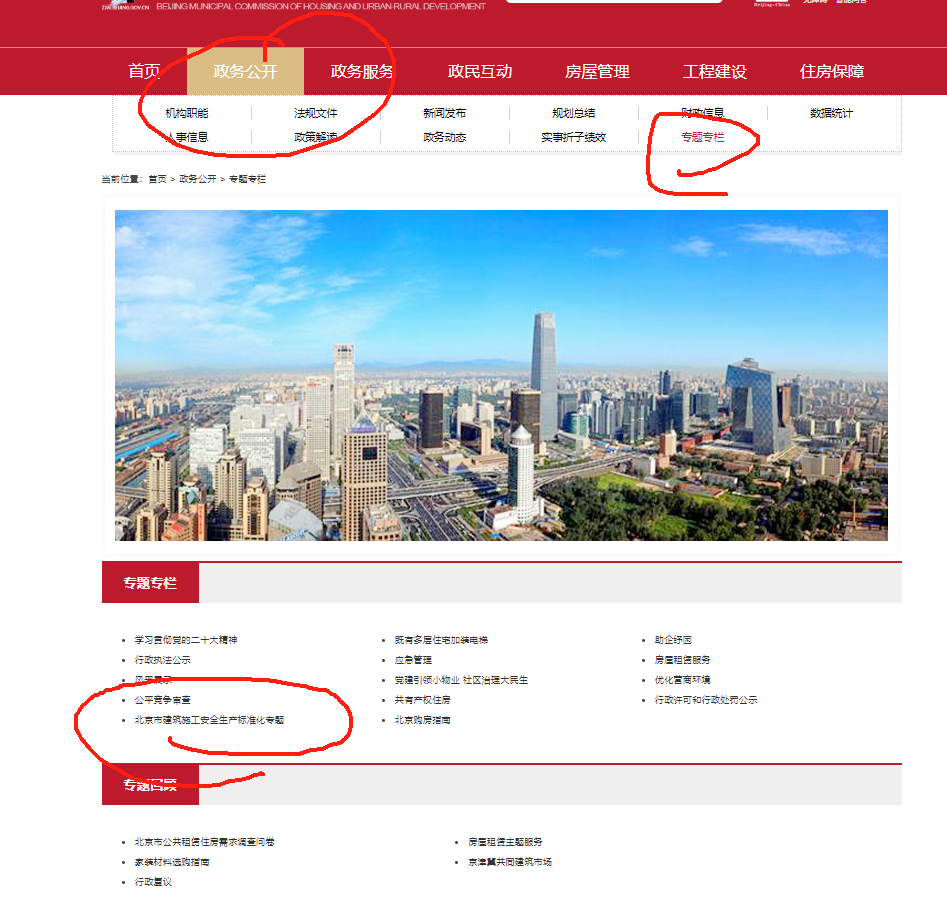Open the 法规文件 submenu link
The height and width of the screenshot is (909, 947).
[x=316, y=113]
